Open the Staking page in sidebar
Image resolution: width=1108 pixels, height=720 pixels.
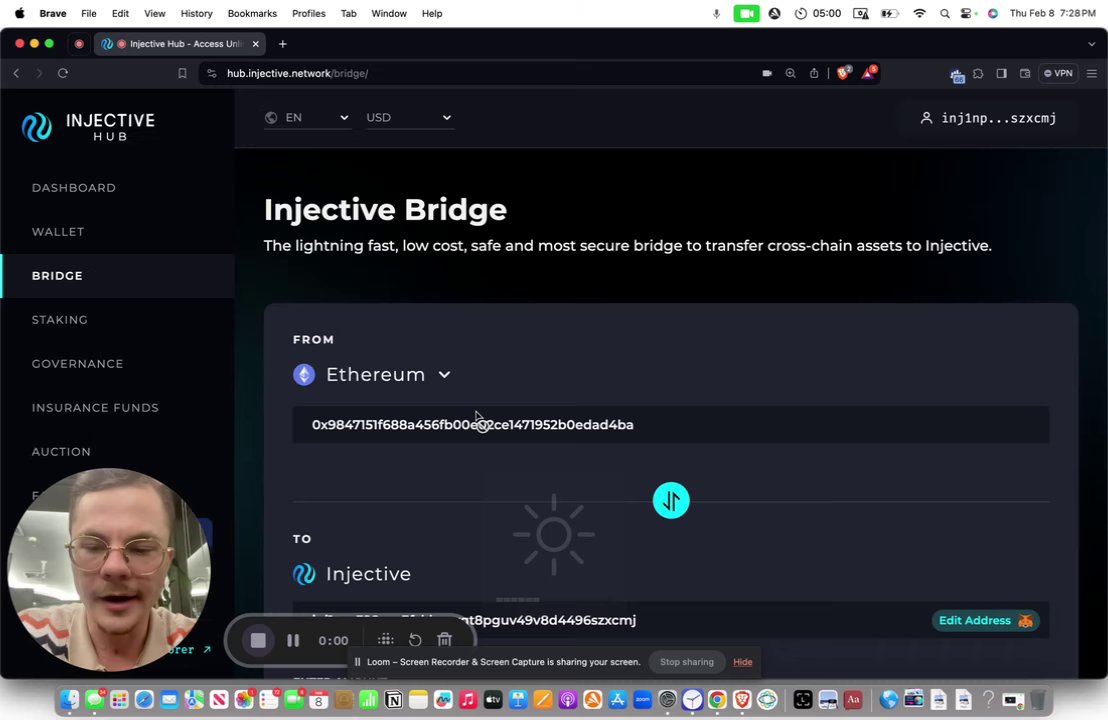click(60, 320)
